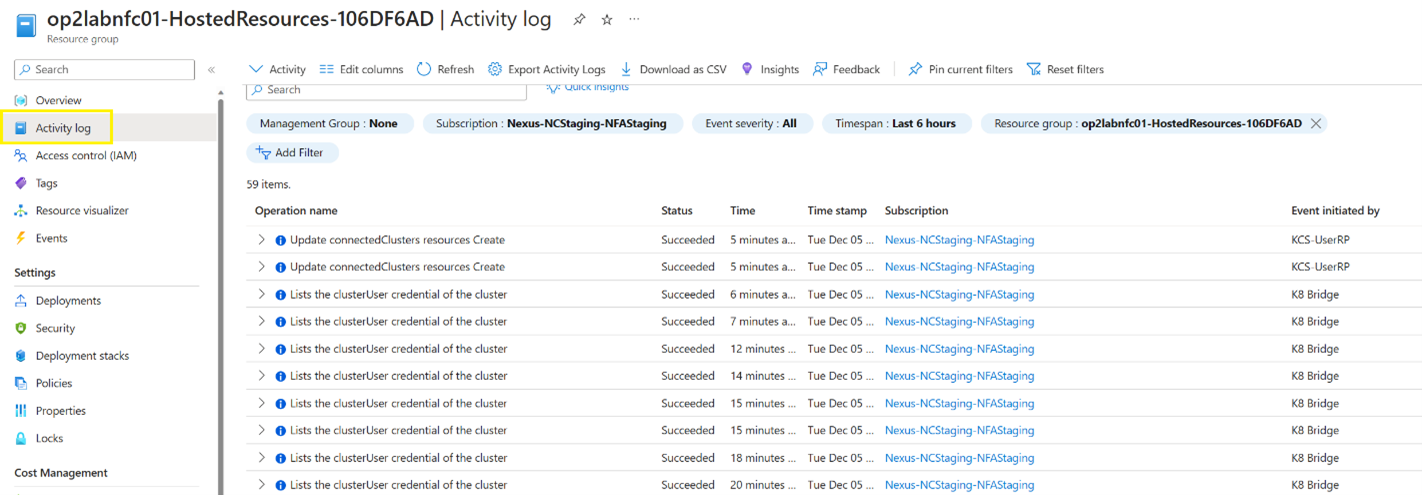Click the Locks padlock icon

(21, 438)
